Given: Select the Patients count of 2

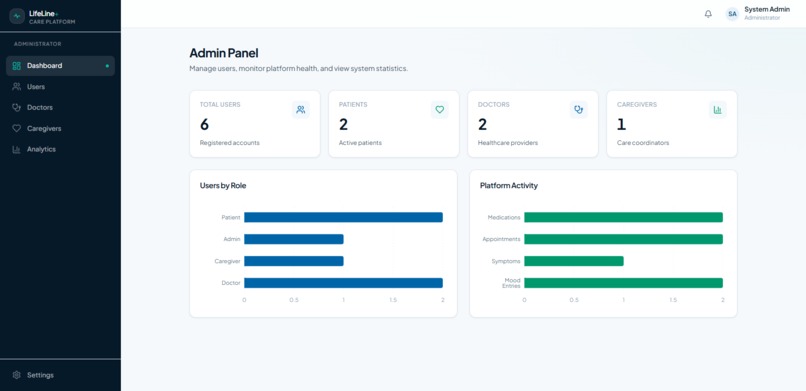Looking at the screenshot, I should (x=343, y=124).
